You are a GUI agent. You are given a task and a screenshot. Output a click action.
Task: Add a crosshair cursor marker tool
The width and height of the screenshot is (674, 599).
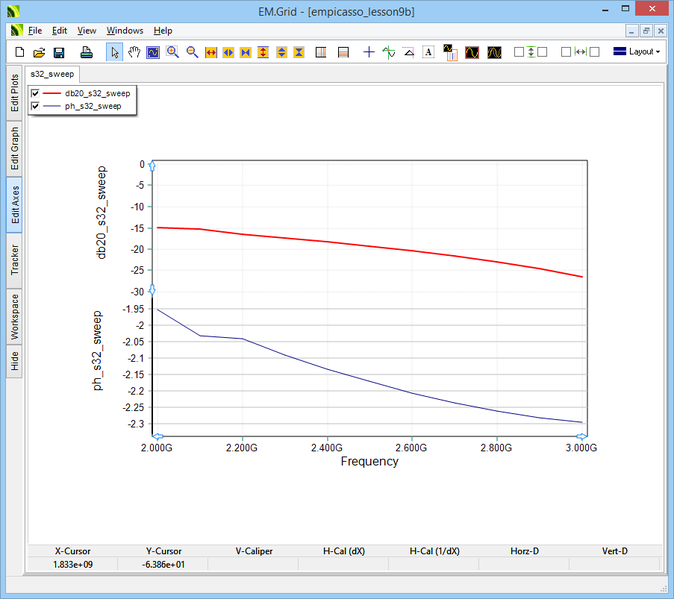[x=369, y=51]
